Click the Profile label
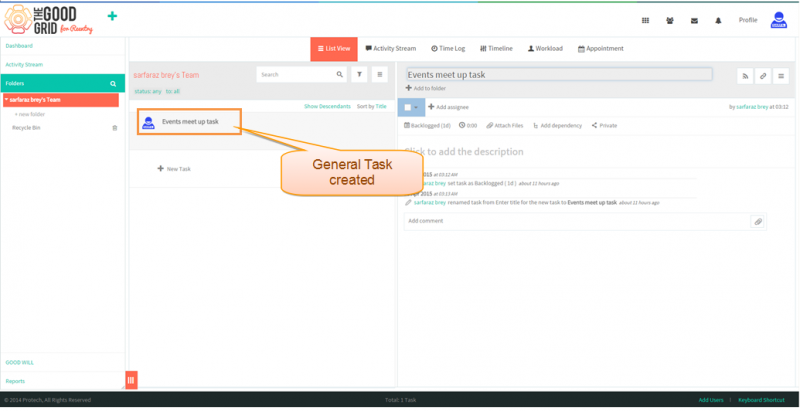 point(748,20)
